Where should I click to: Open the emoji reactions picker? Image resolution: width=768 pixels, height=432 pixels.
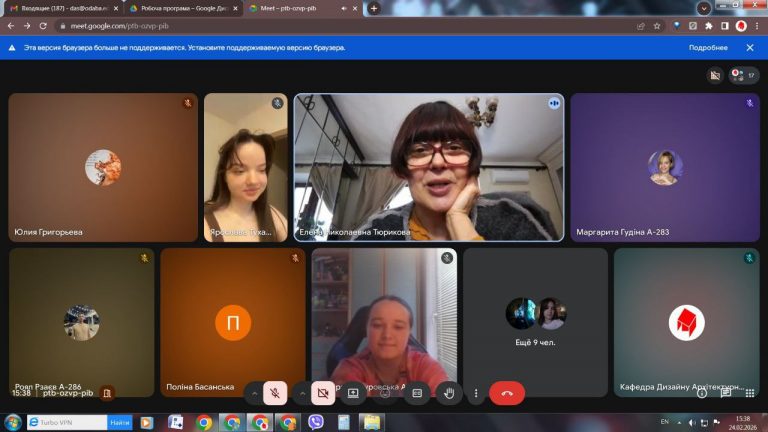click(385, 393)
